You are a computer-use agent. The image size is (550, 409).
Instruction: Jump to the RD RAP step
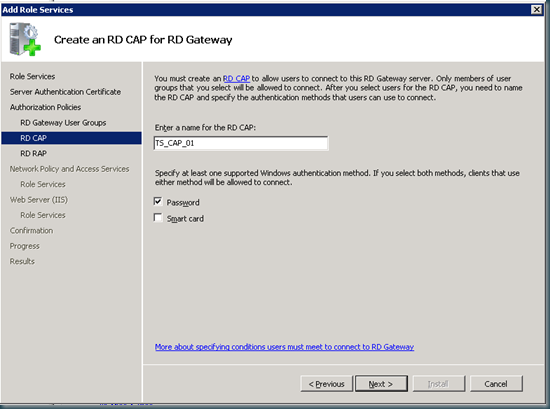[33, 154]
